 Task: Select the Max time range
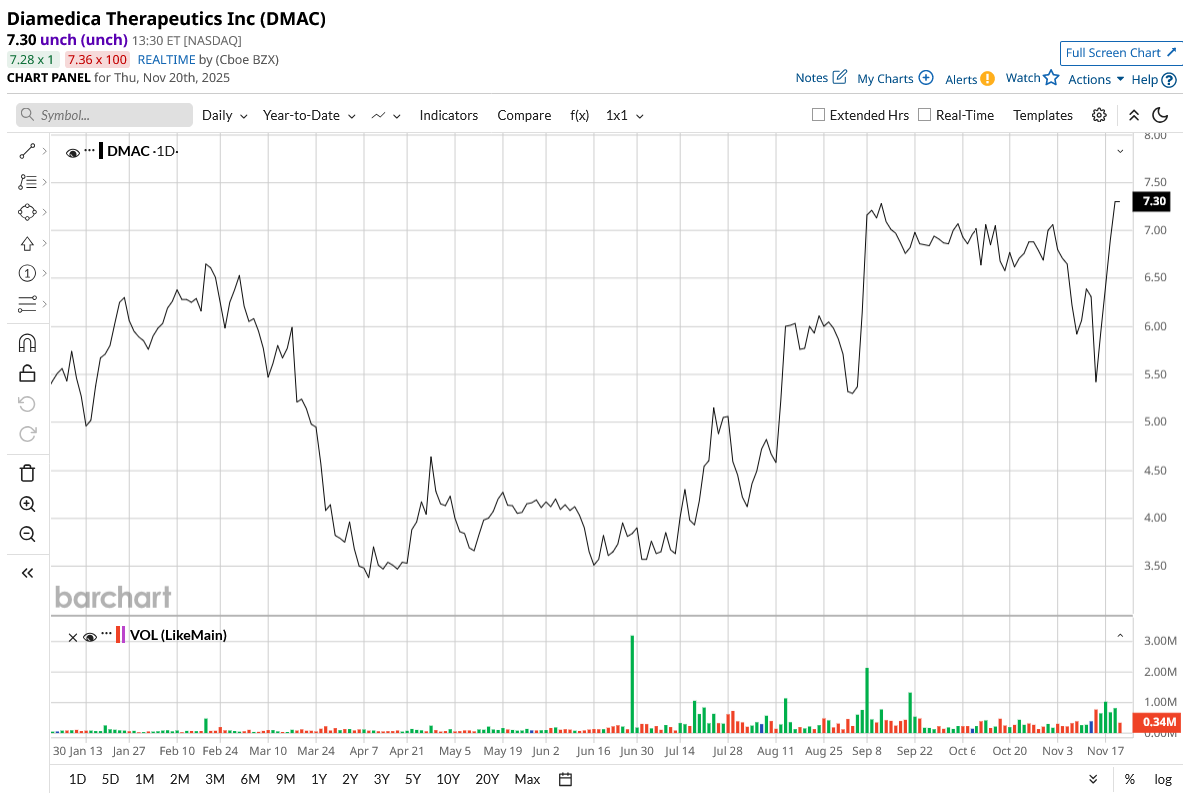[x=527, y=779]
